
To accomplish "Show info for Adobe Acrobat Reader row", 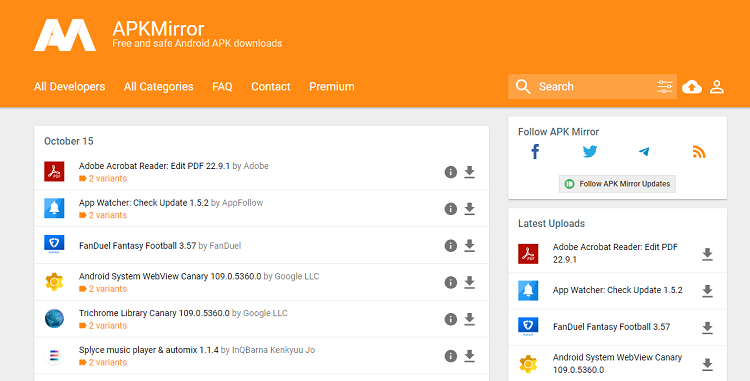I will pos(451,172).
